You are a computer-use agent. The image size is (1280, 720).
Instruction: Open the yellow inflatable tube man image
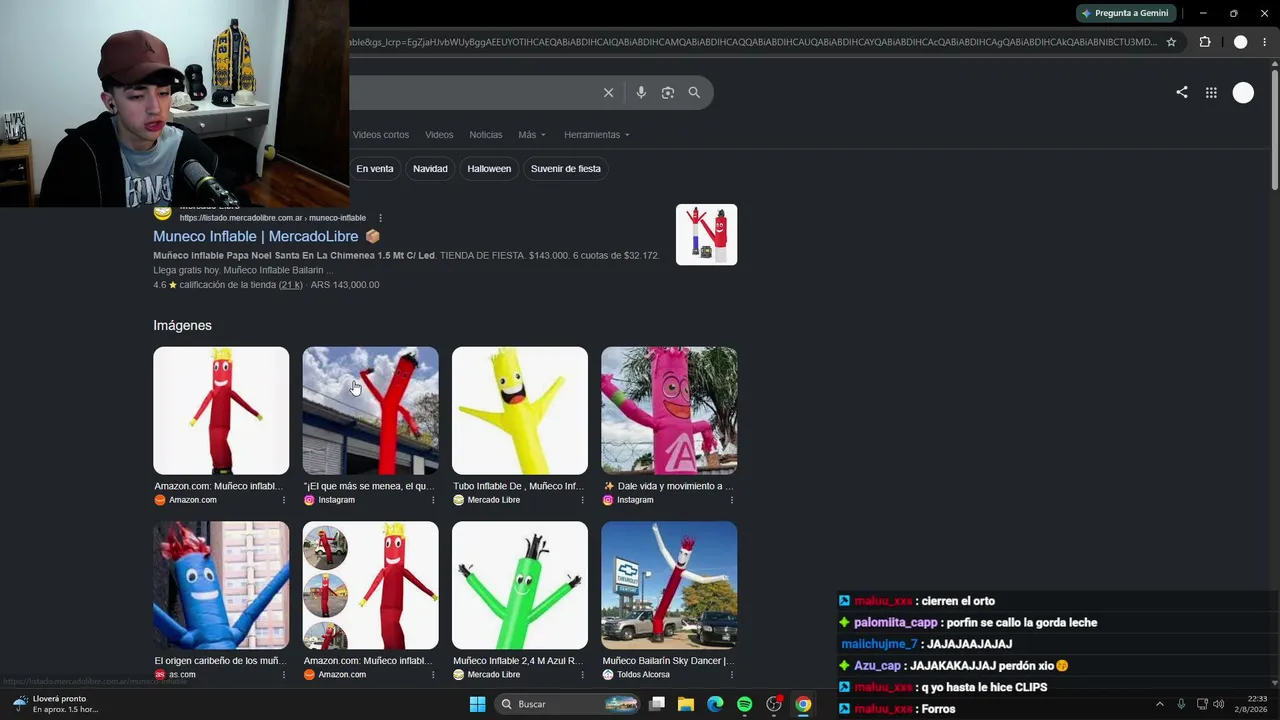click(520, 411)
